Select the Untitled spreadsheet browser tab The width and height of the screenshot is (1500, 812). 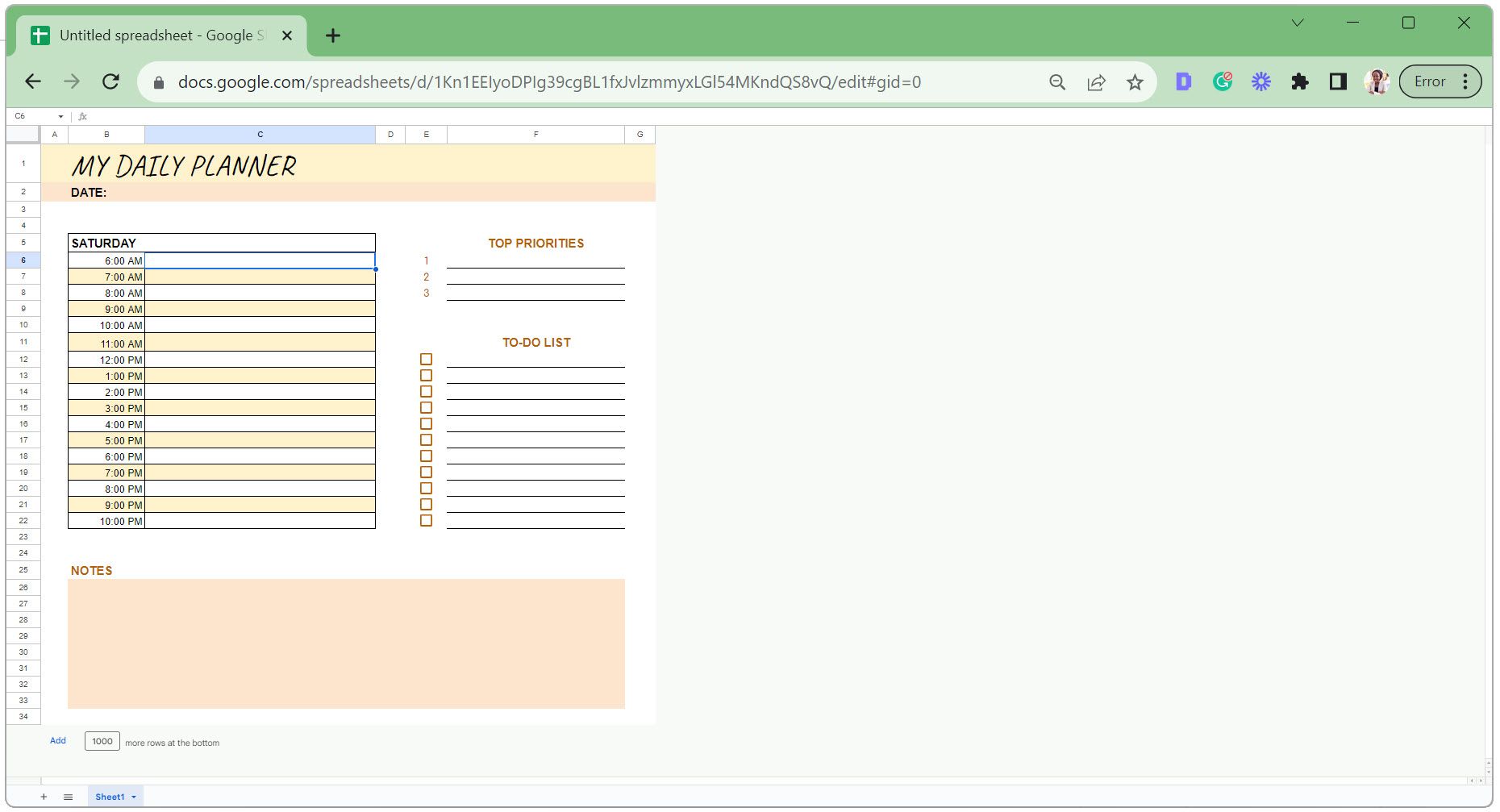(x=160, y=35)
